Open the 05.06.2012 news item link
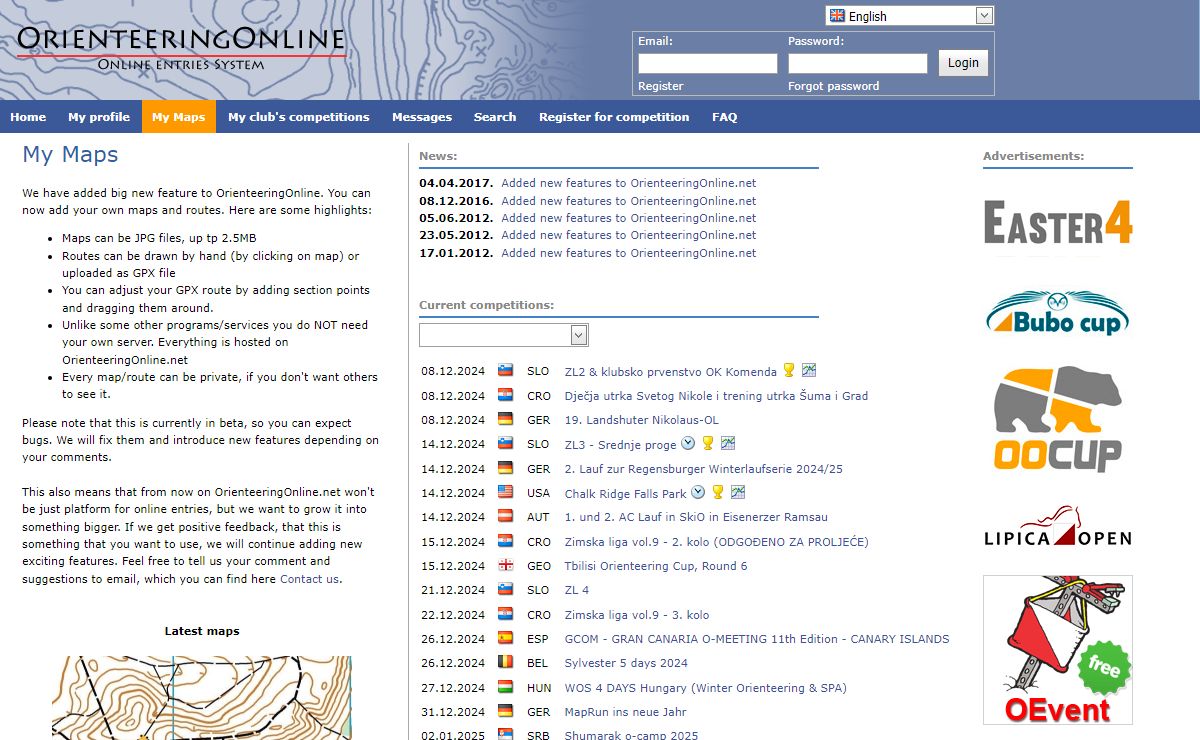This screenshot has height=740, width=1200. coord(629,218)
